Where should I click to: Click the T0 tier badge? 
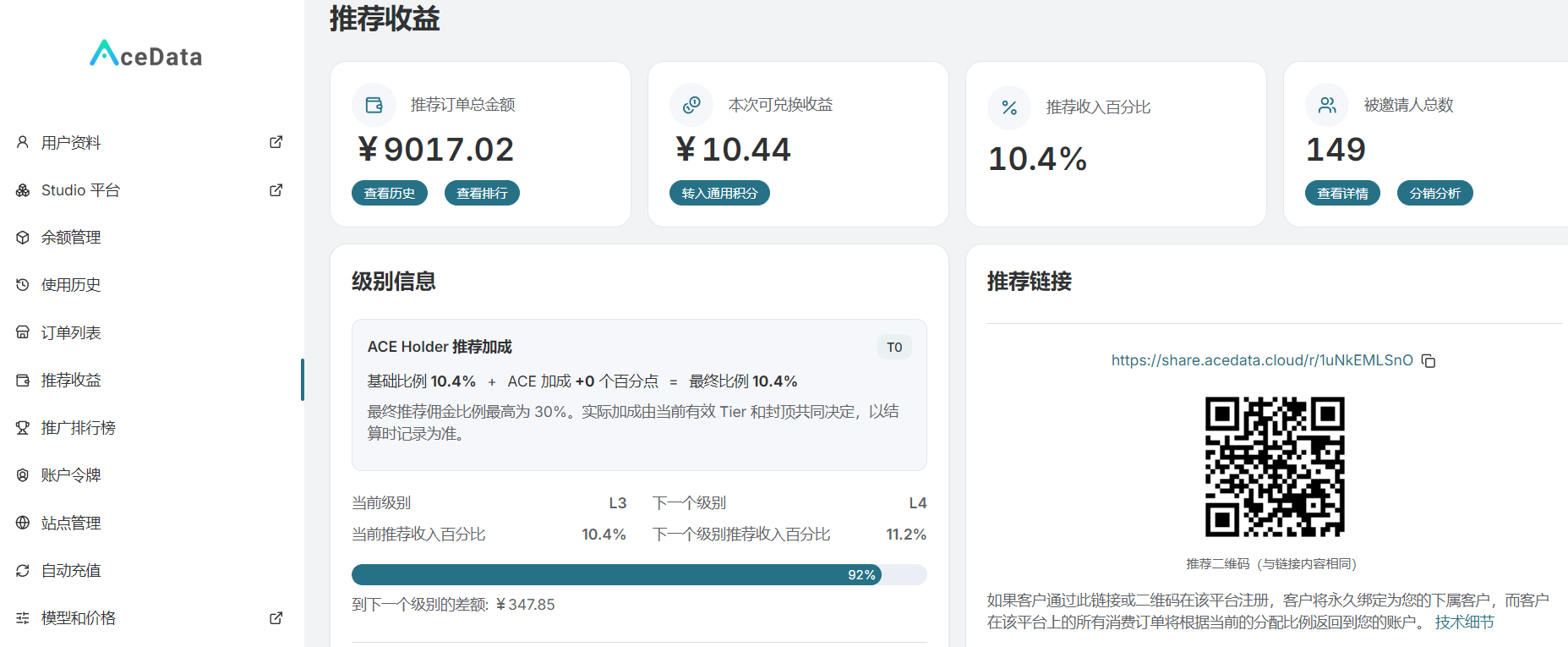894,347
